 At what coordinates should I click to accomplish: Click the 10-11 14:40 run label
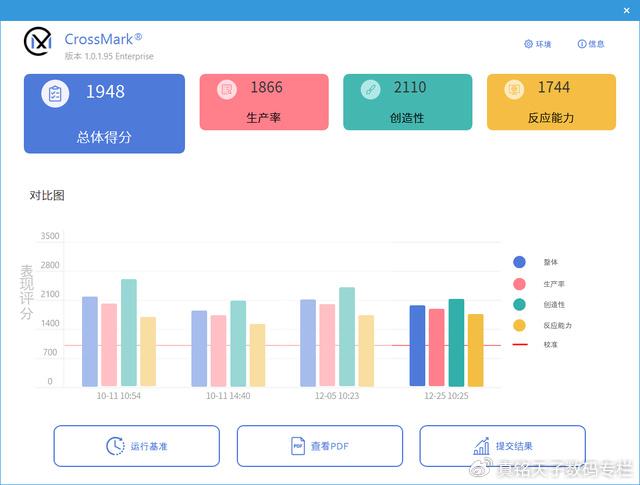click(228, 396)
